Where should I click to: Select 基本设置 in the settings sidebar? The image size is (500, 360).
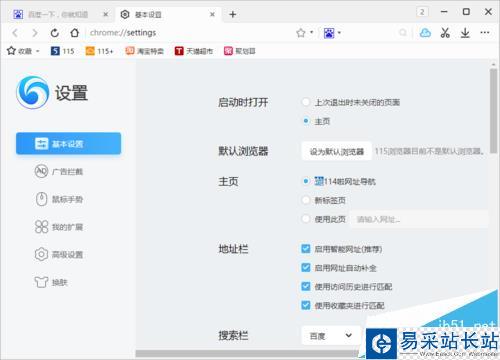(68, 144)
